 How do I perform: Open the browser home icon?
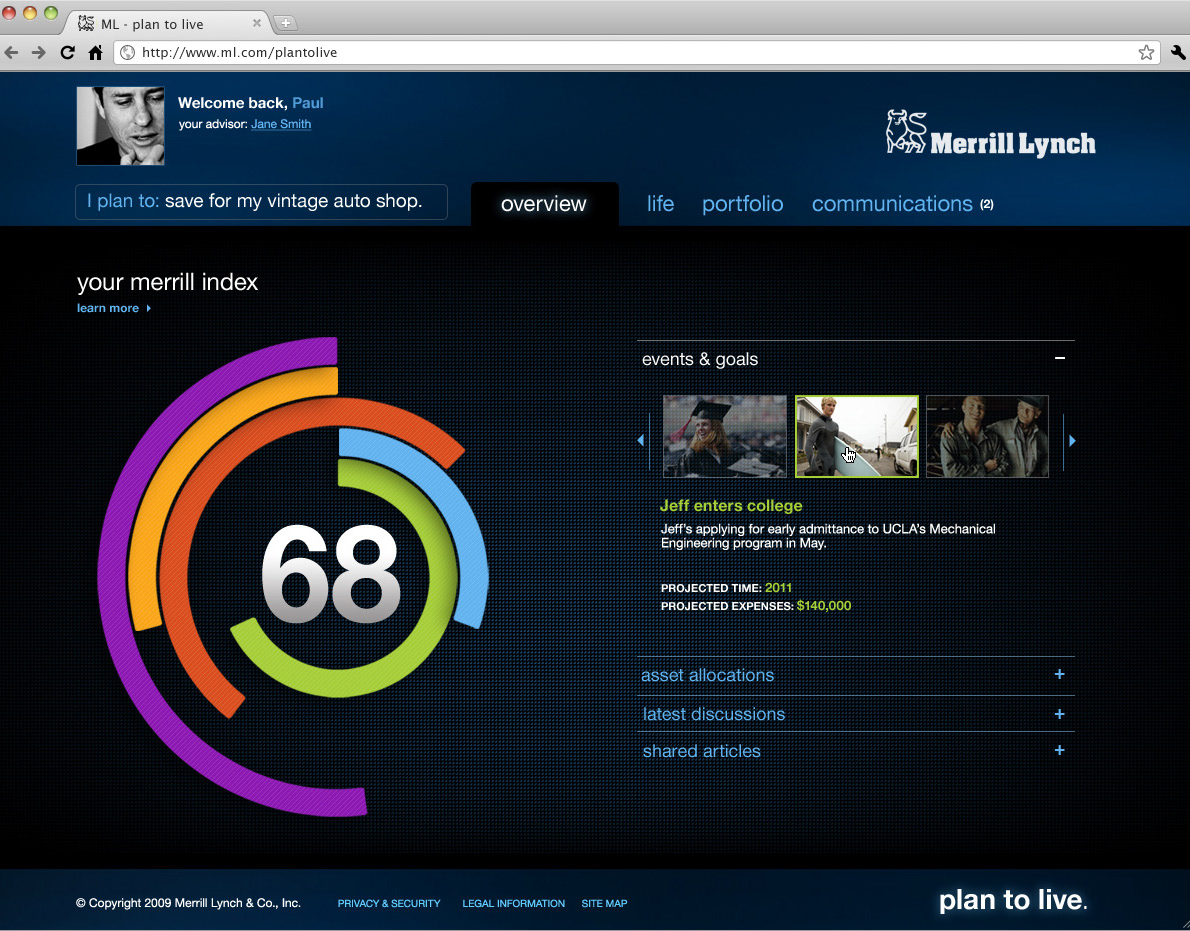[x=95, y=52]
